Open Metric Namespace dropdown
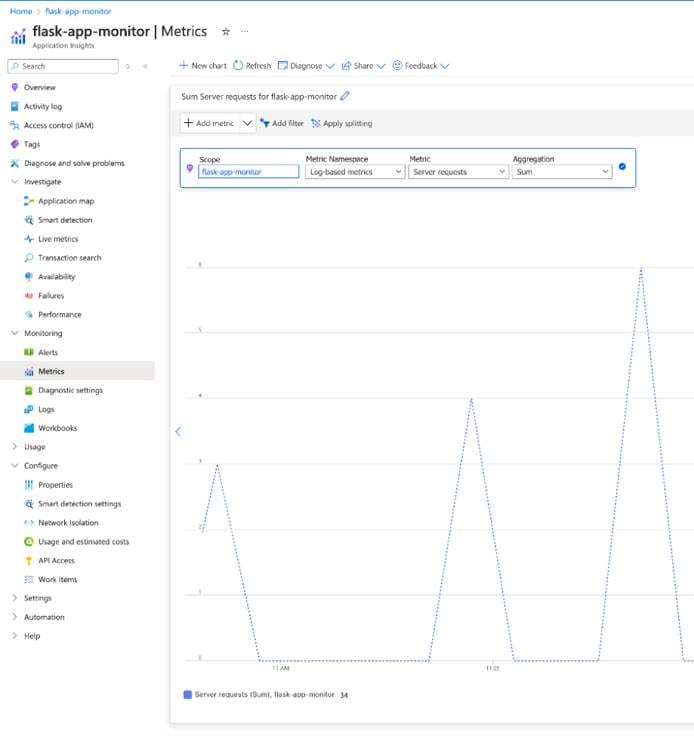The width and height of the screenshot is (694, 736). click(355, 172)
